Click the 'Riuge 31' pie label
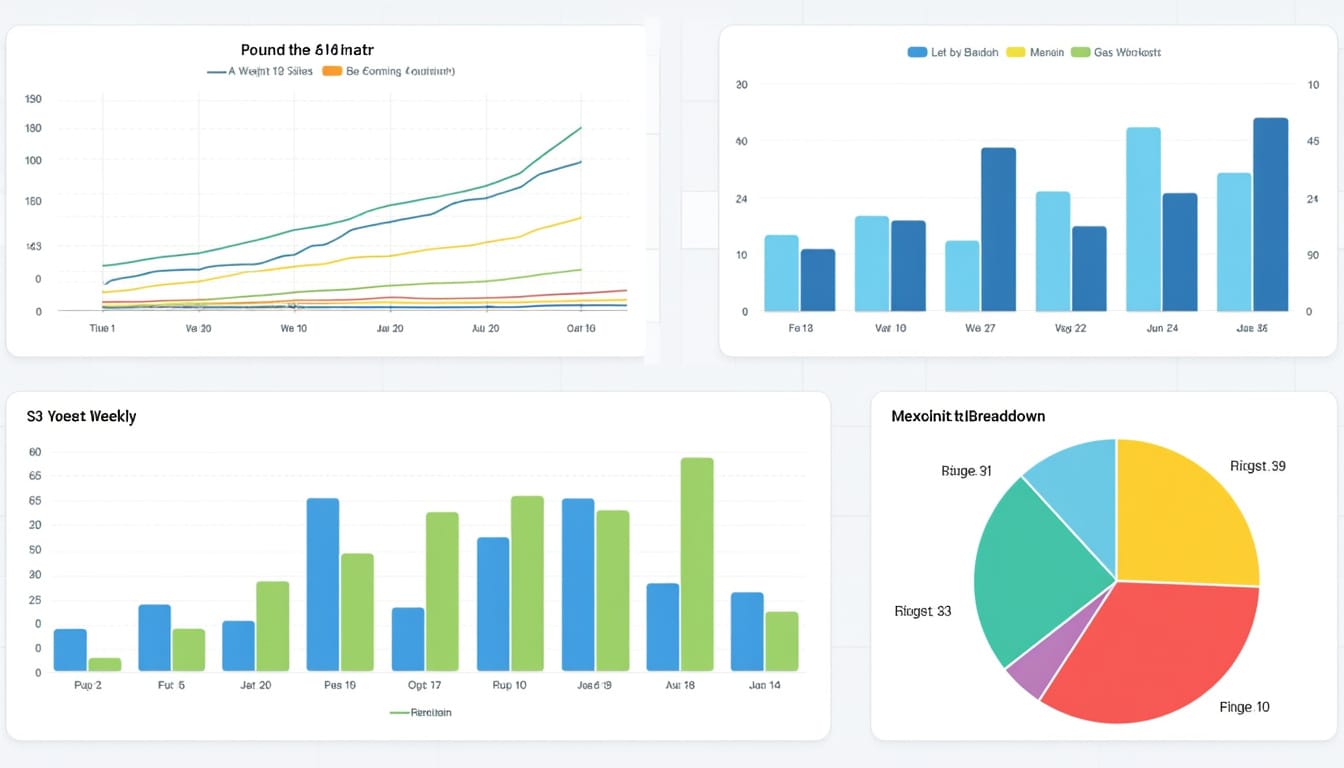This screenshot has height=768, width=1344. 966,471
